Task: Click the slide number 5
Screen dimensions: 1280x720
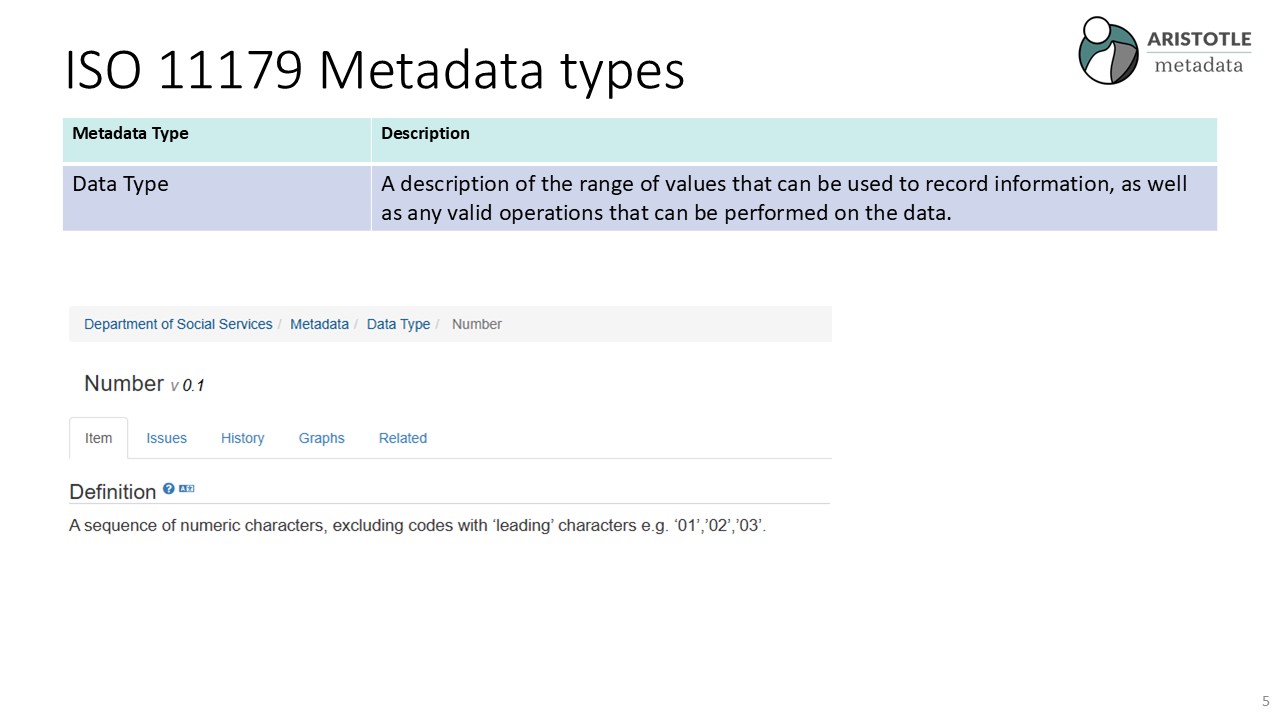Action: click(1265, 701)
